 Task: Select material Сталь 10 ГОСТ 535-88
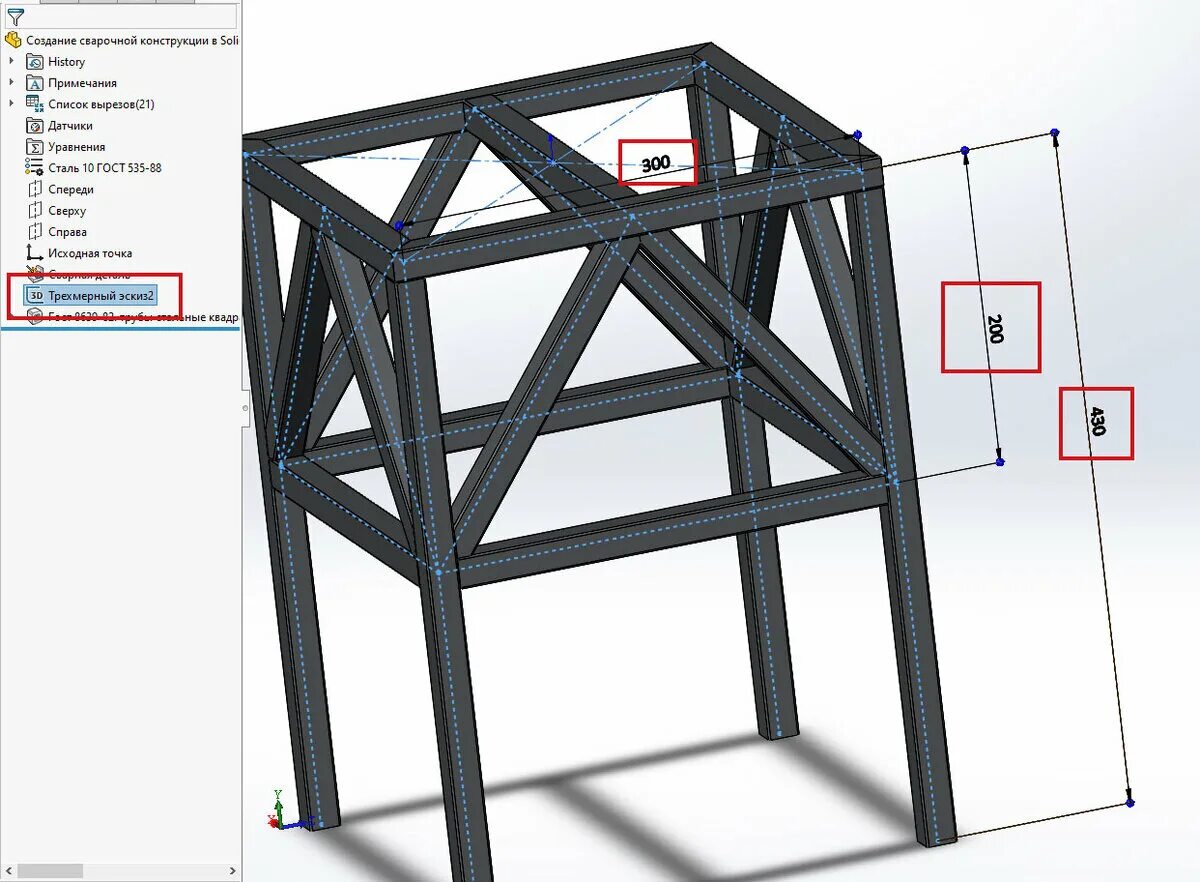point(105,168)
